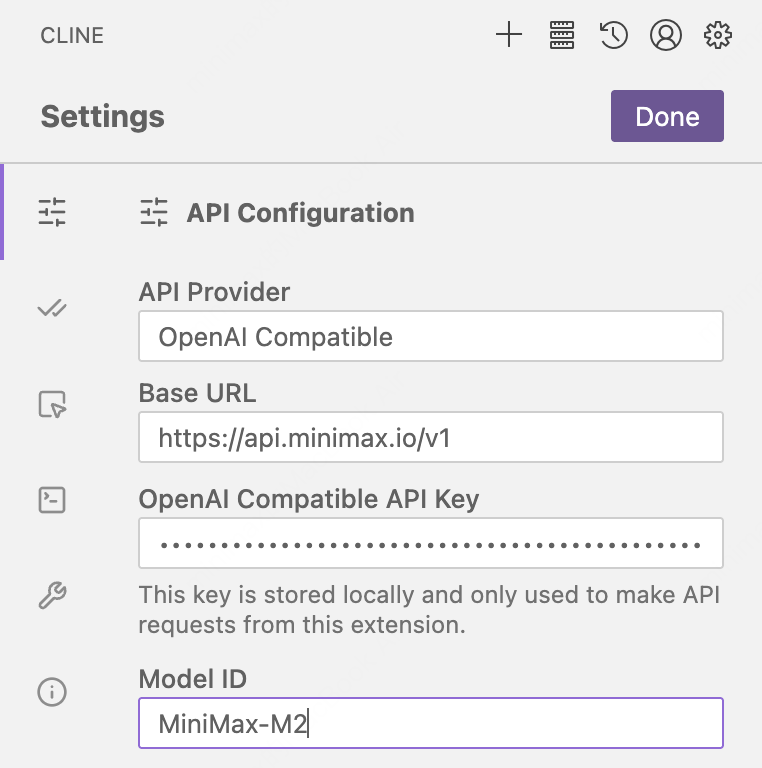Open the MCP Servers panel icon
The height and width of the screenshot is (768, 762).
tap(563, 36)
